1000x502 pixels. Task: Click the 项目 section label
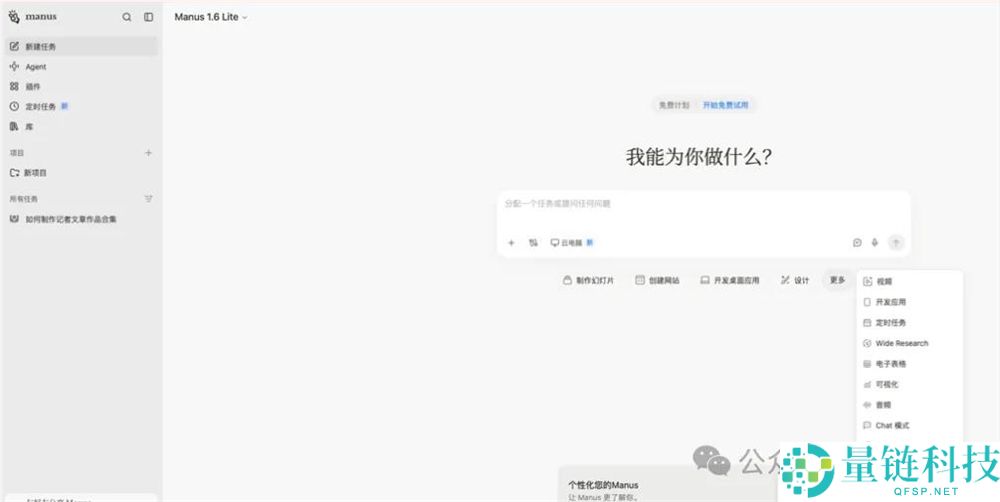point(17,153)
